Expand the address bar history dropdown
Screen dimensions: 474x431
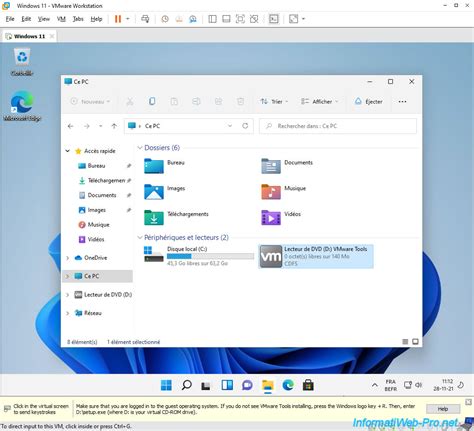[230, 126]
